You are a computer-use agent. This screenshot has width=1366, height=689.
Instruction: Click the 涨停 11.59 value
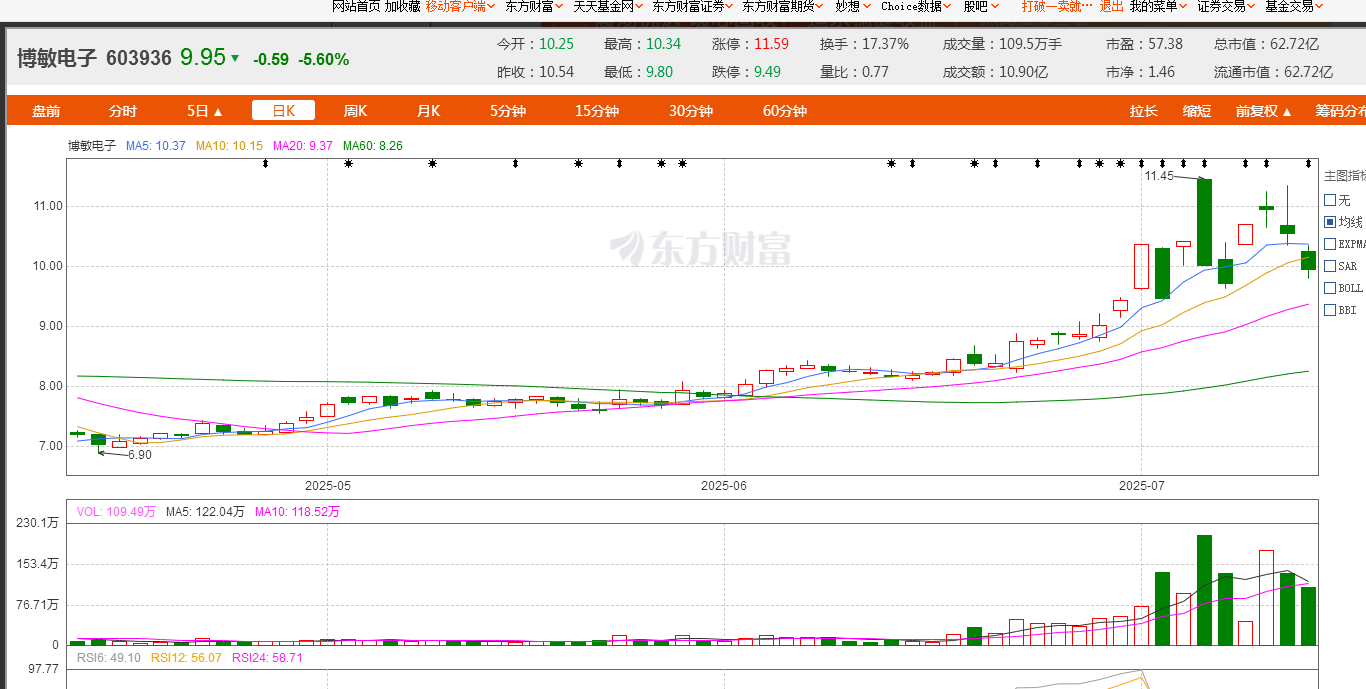tap(771, 44)
